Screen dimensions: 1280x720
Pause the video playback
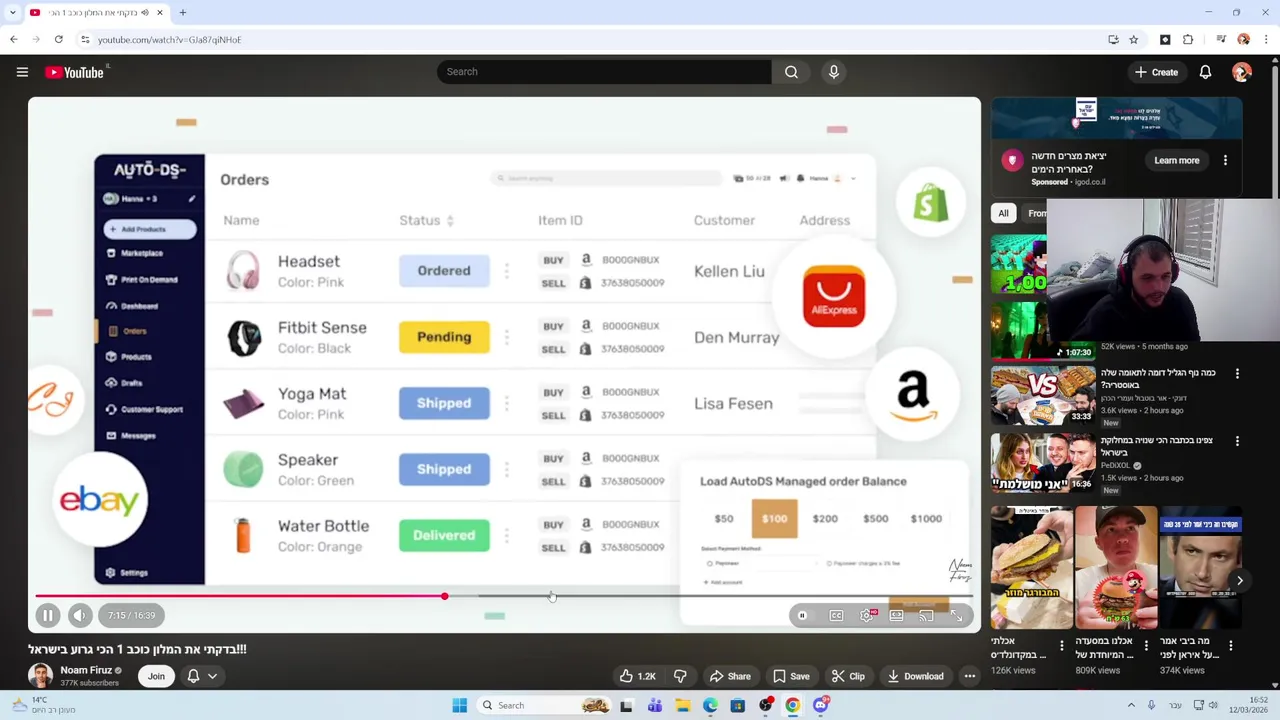pos(47,616)
